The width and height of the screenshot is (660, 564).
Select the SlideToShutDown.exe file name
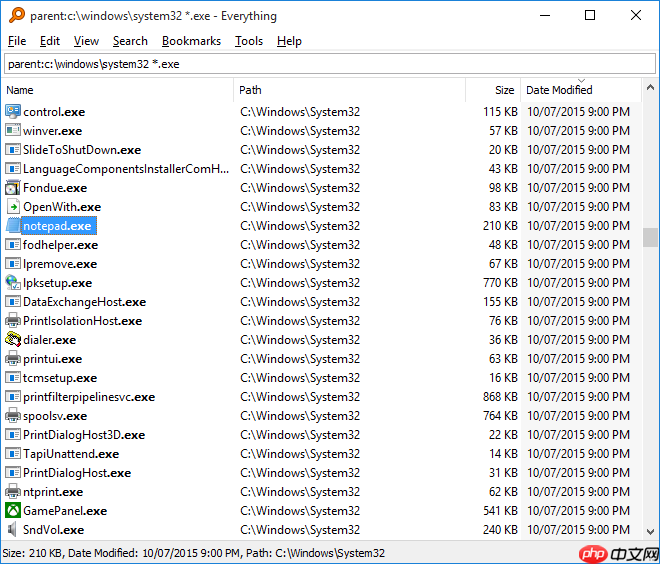[82, 150]
